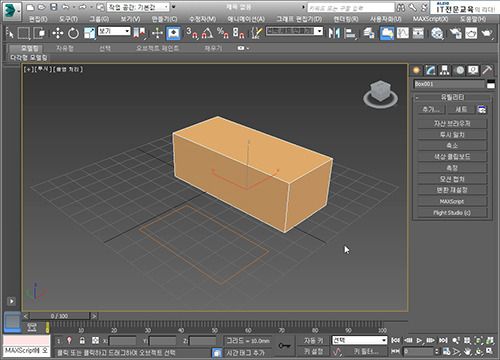Click the Color Clipboard utility button
This screenshot has height=360, width=500.
pos(452,157)
